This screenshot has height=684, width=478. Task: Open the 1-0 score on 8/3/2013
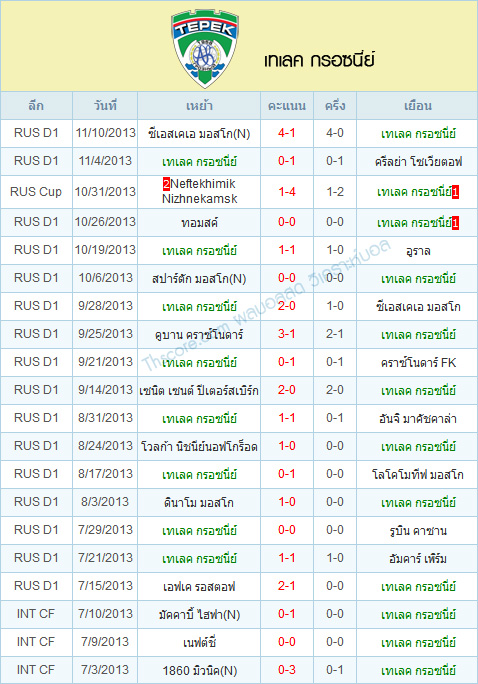(287, 502)
